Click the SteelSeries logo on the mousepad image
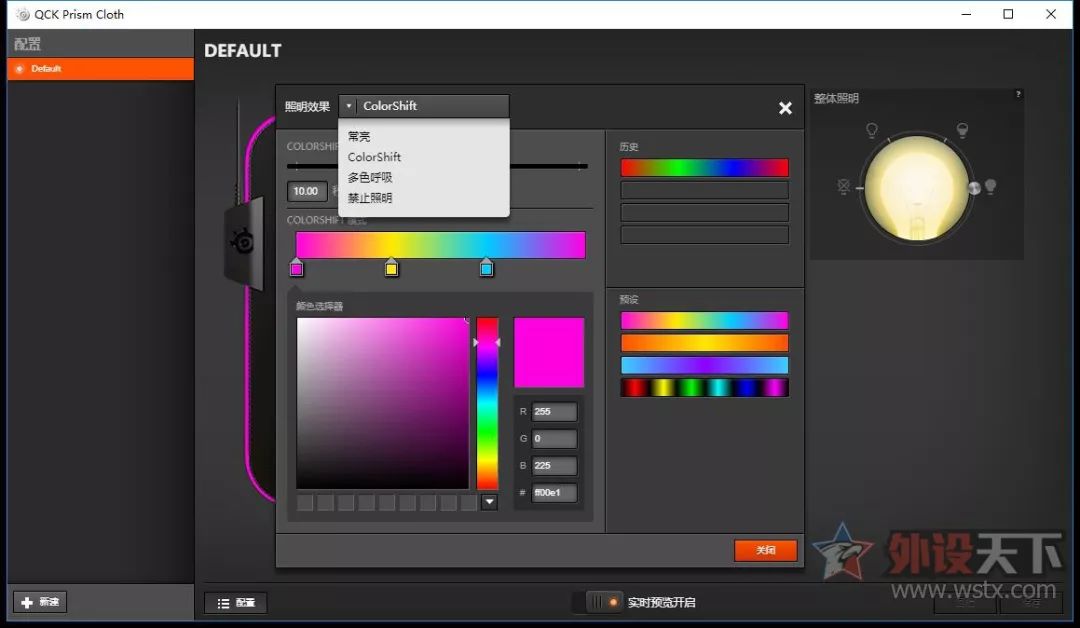Viewport: 1080px width, 628px height. point(242,242)
